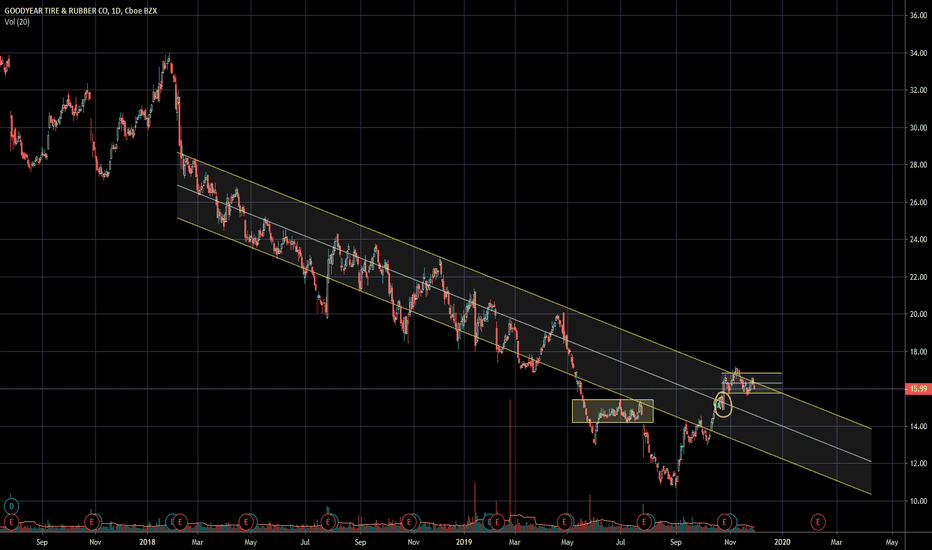Select the large yellow rectangle drawing near 14.00–15.00
The width and height of the screenshot is (932, 550).
613,411
